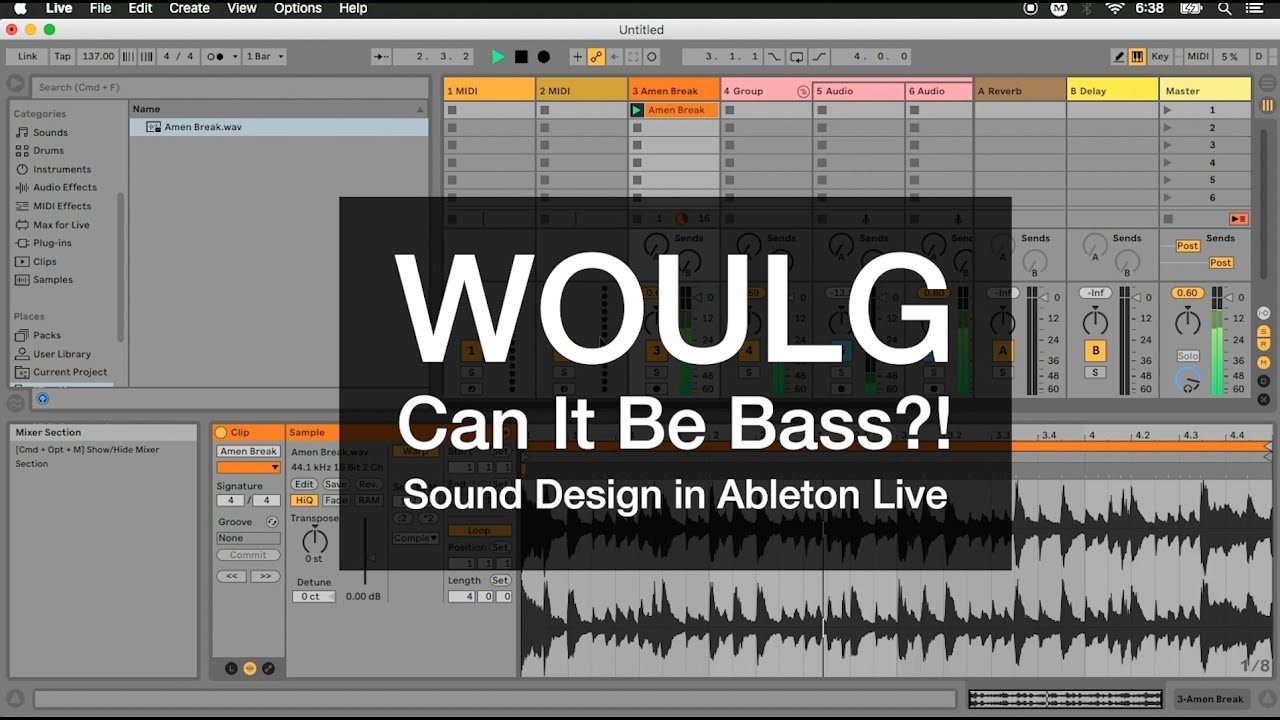Open Apple menu
This screenshot has height=720, width=1280.
[x=20, y=8]
